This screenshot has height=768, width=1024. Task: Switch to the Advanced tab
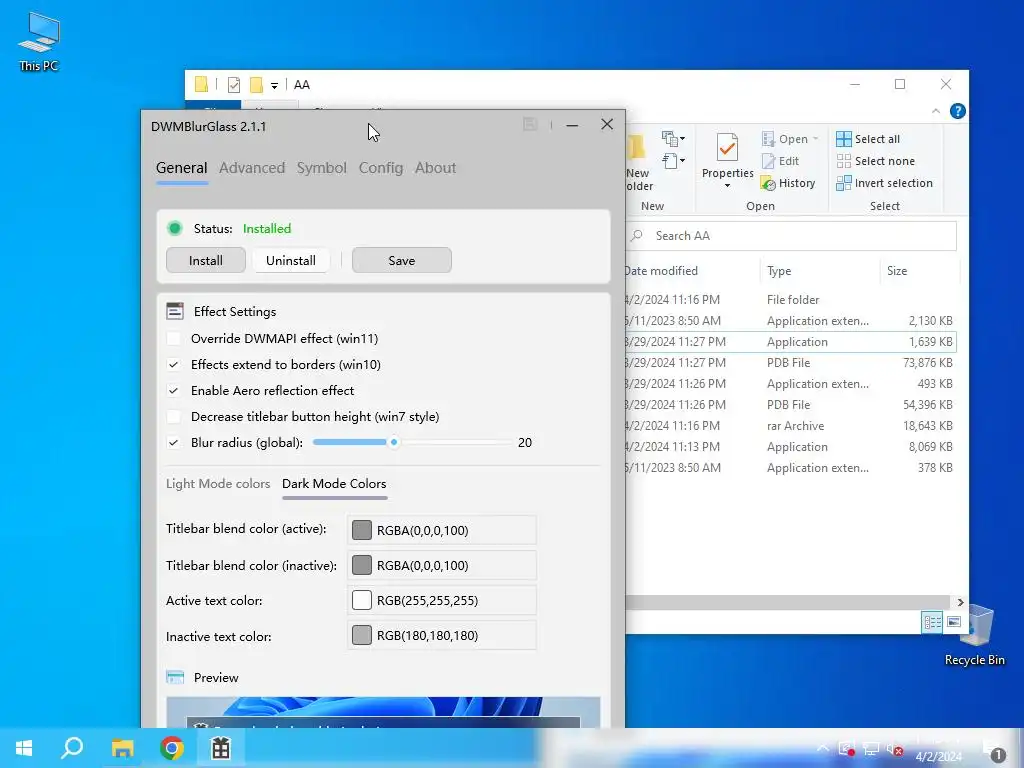pos(252,168)
